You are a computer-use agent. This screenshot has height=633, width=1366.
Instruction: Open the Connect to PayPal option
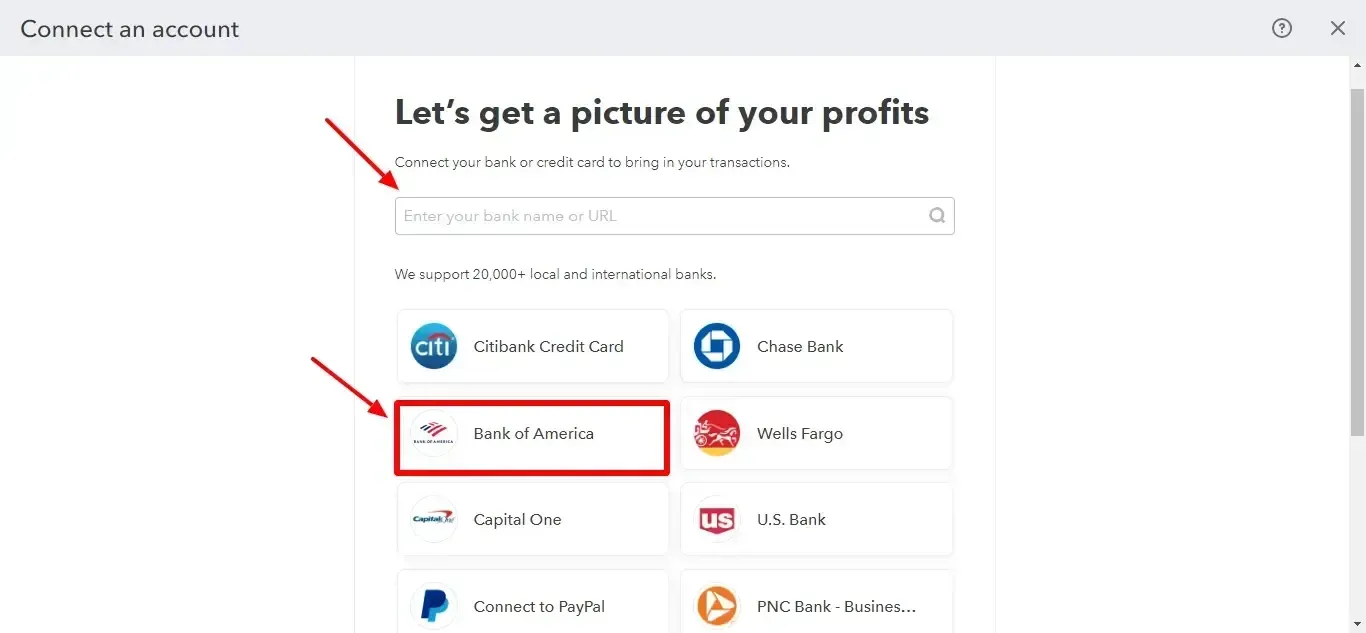click(x=539, y=607)
